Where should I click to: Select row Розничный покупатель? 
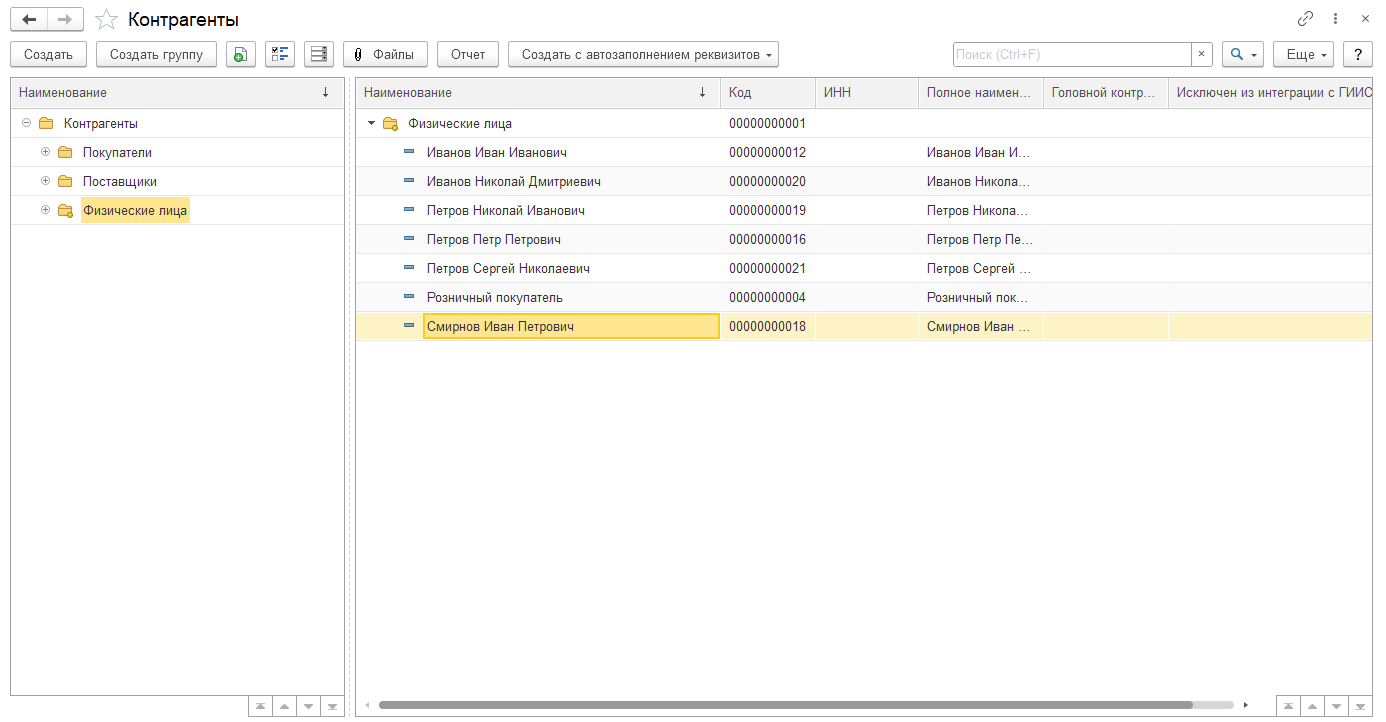coord(864,297)
